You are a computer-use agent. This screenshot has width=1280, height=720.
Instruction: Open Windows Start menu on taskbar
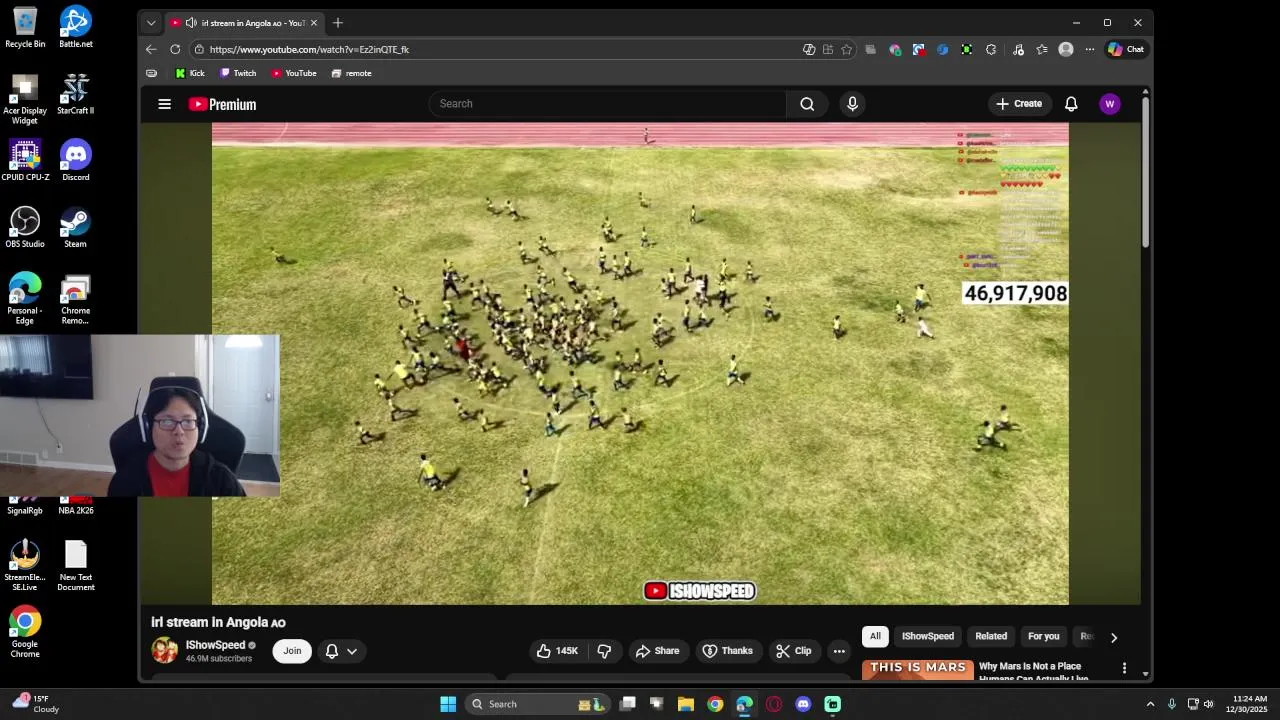click(448, 704)
